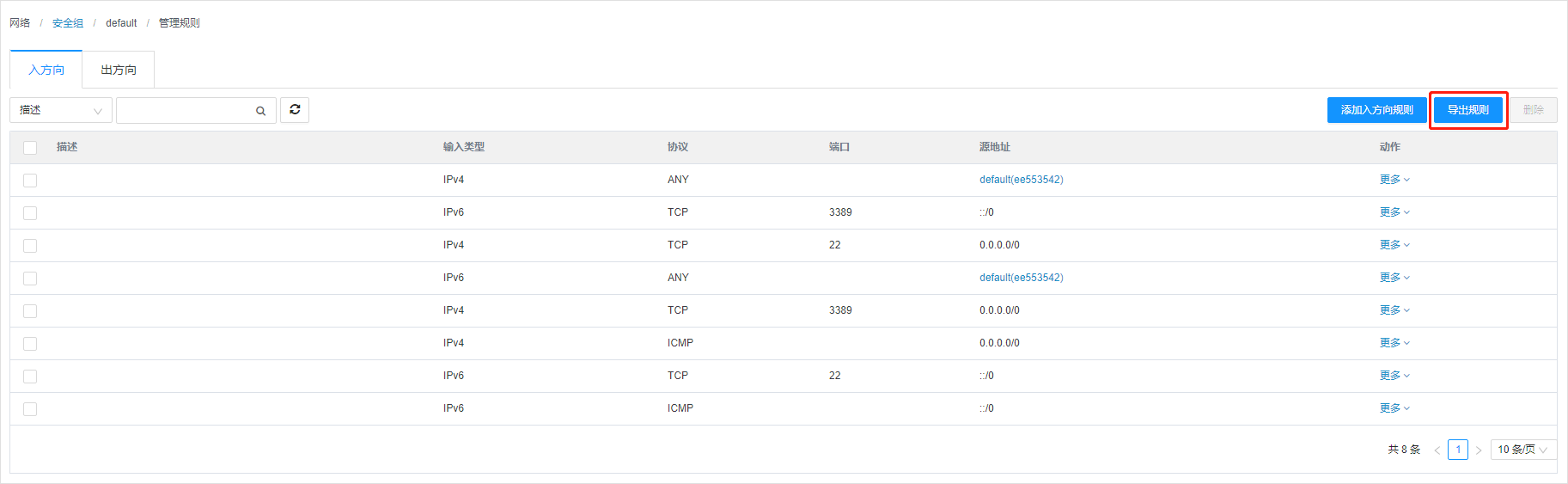Select checkbox for IPv6 TCP 3389 rule
This screenshot has height=484, width=1568.
tap(30, 213)
